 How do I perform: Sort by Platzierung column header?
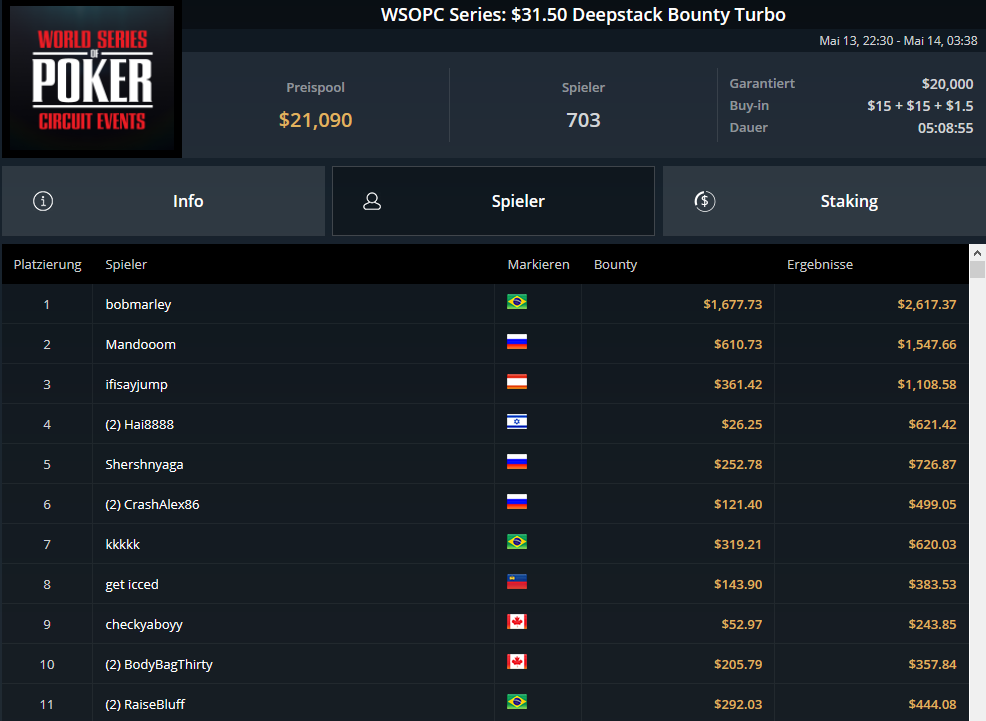click(48, 265)
